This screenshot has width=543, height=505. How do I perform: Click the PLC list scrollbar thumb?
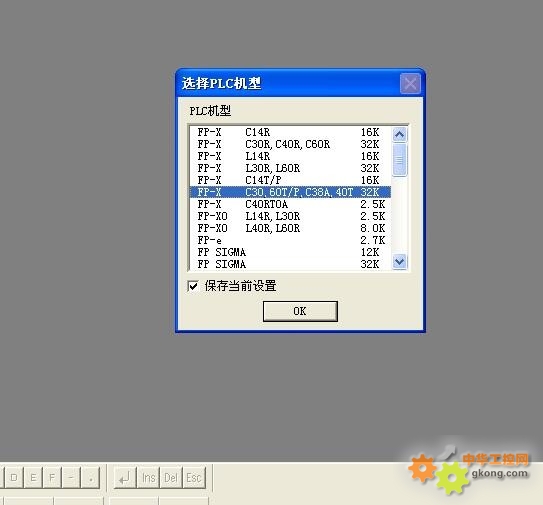click(400, 160)
